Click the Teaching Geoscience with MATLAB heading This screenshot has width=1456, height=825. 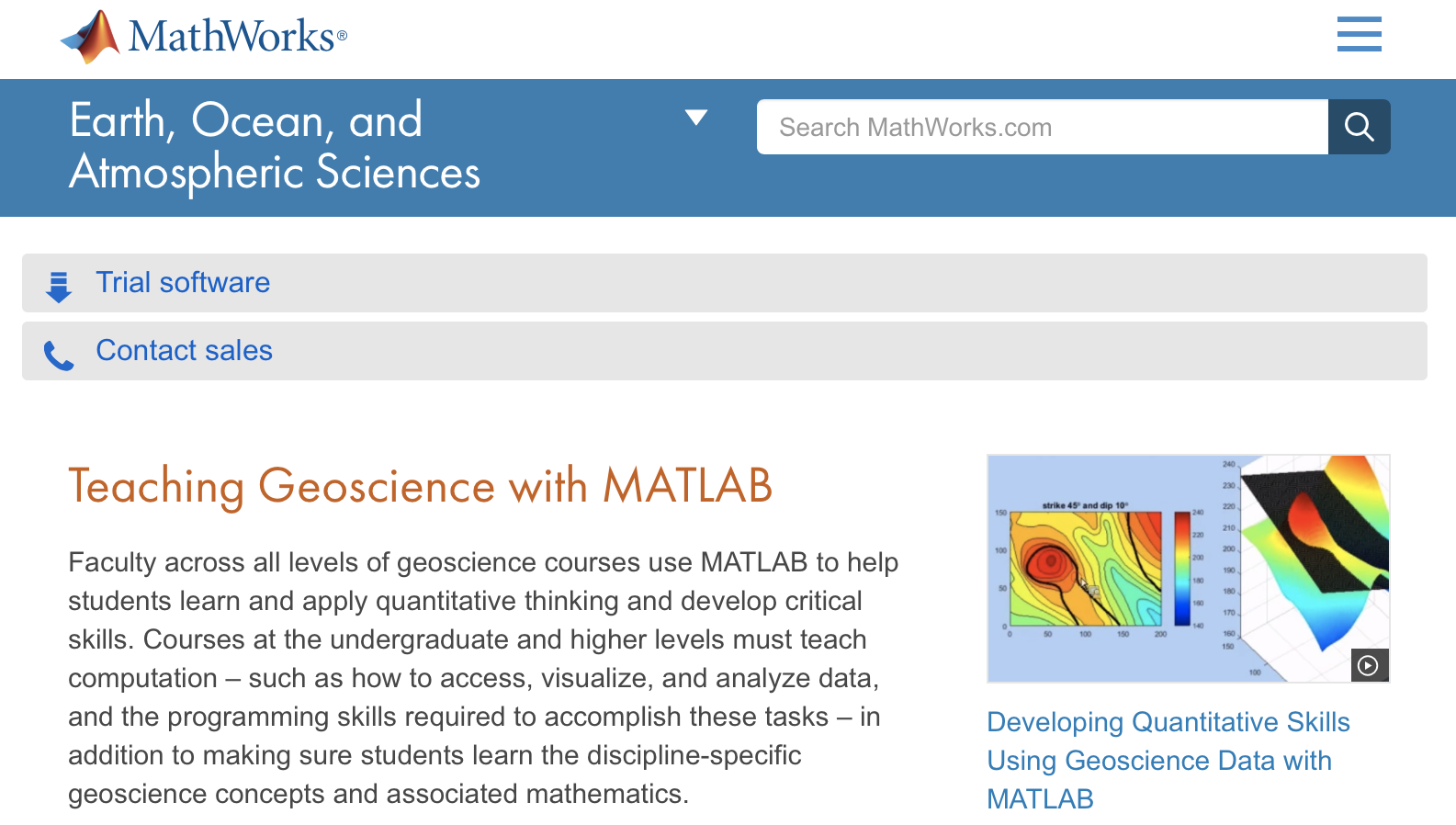[x=420, y=485]
